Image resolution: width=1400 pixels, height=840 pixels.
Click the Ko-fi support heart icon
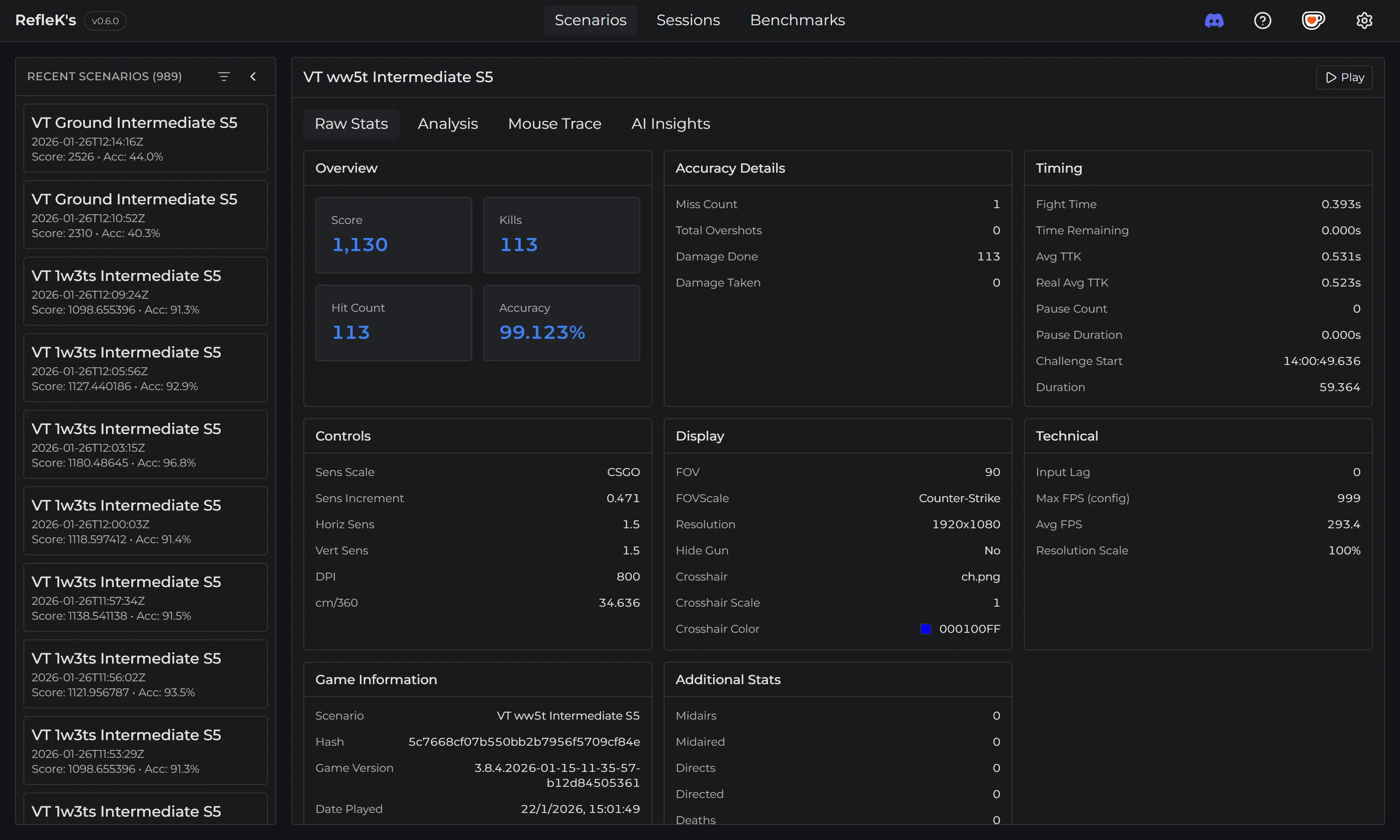tap(1313, 21)
